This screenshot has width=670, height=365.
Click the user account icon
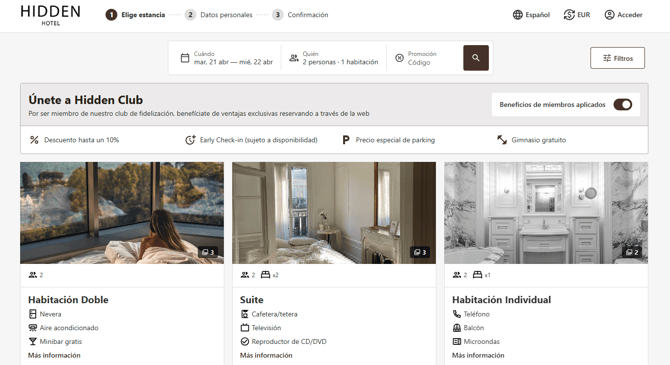pyautogui.click(x=609, y=15)
